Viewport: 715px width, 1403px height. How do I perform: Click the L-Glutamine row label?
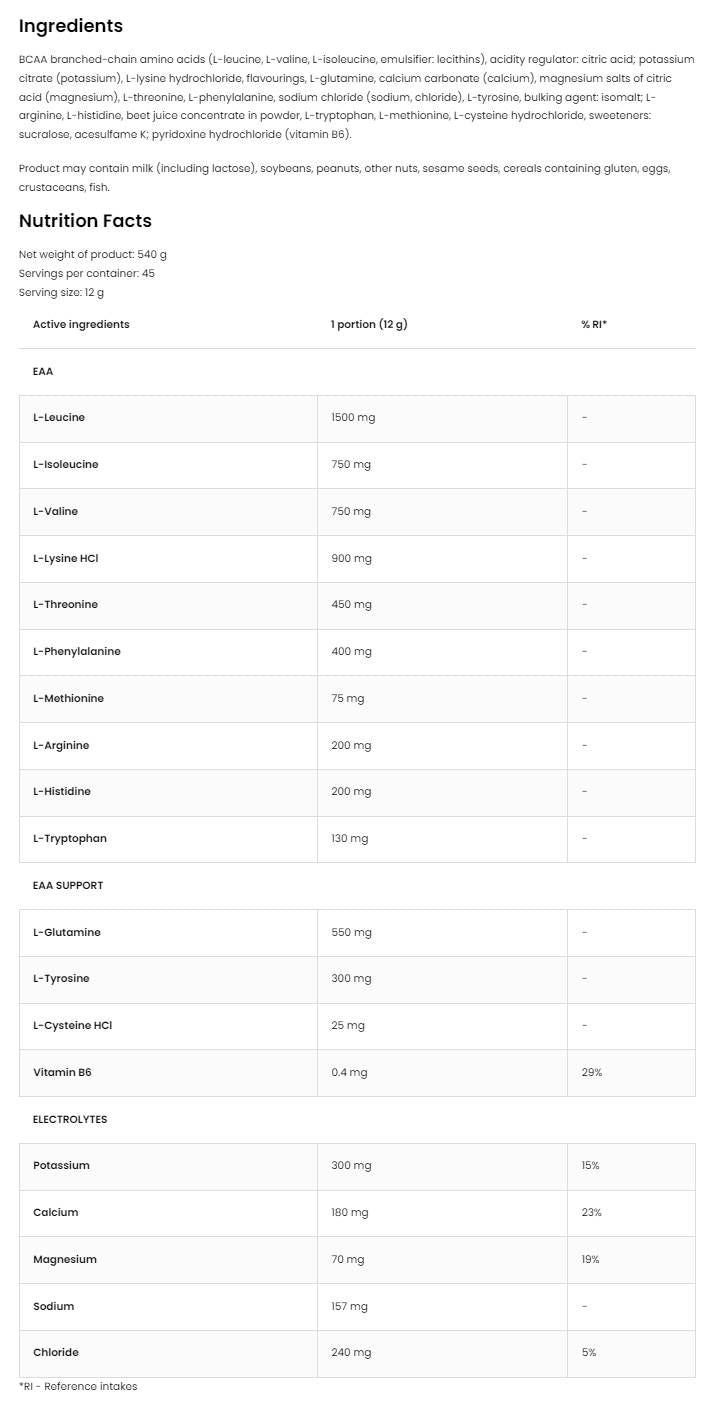click(67, 932)
